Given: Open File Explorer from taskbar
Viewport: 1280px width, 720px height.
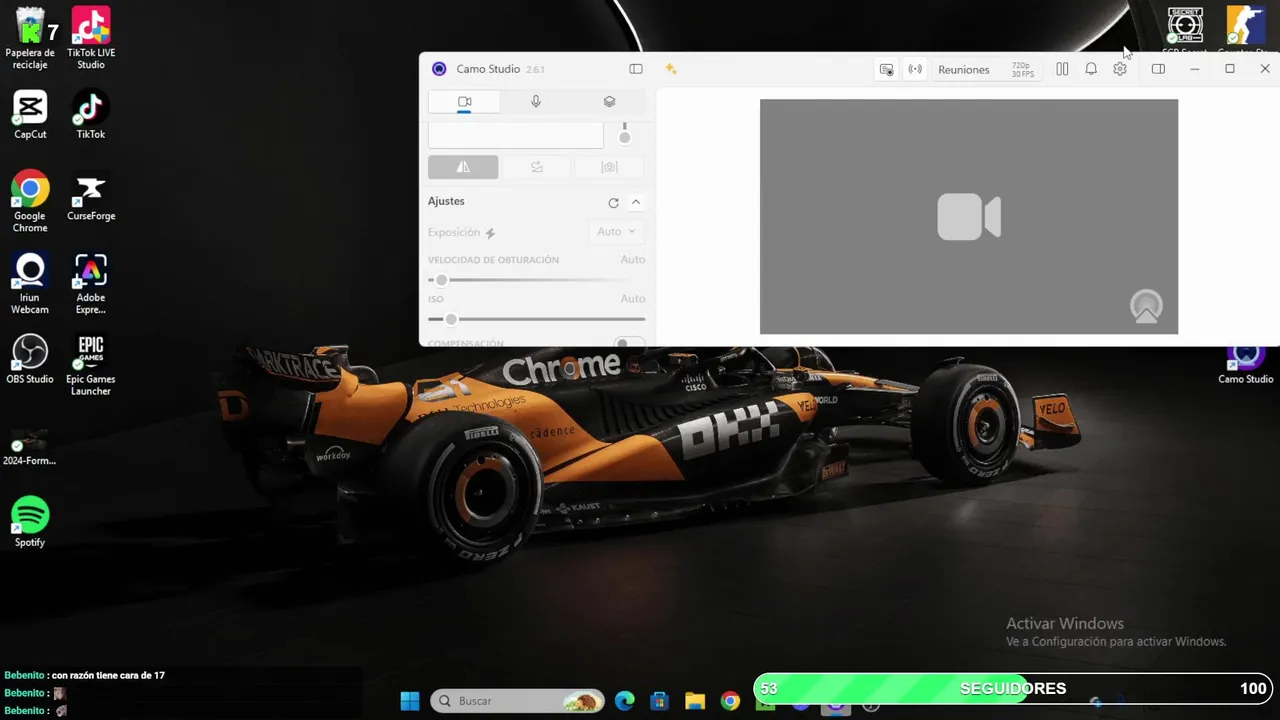Looking at the screenshot, I should tap(695, 701).
